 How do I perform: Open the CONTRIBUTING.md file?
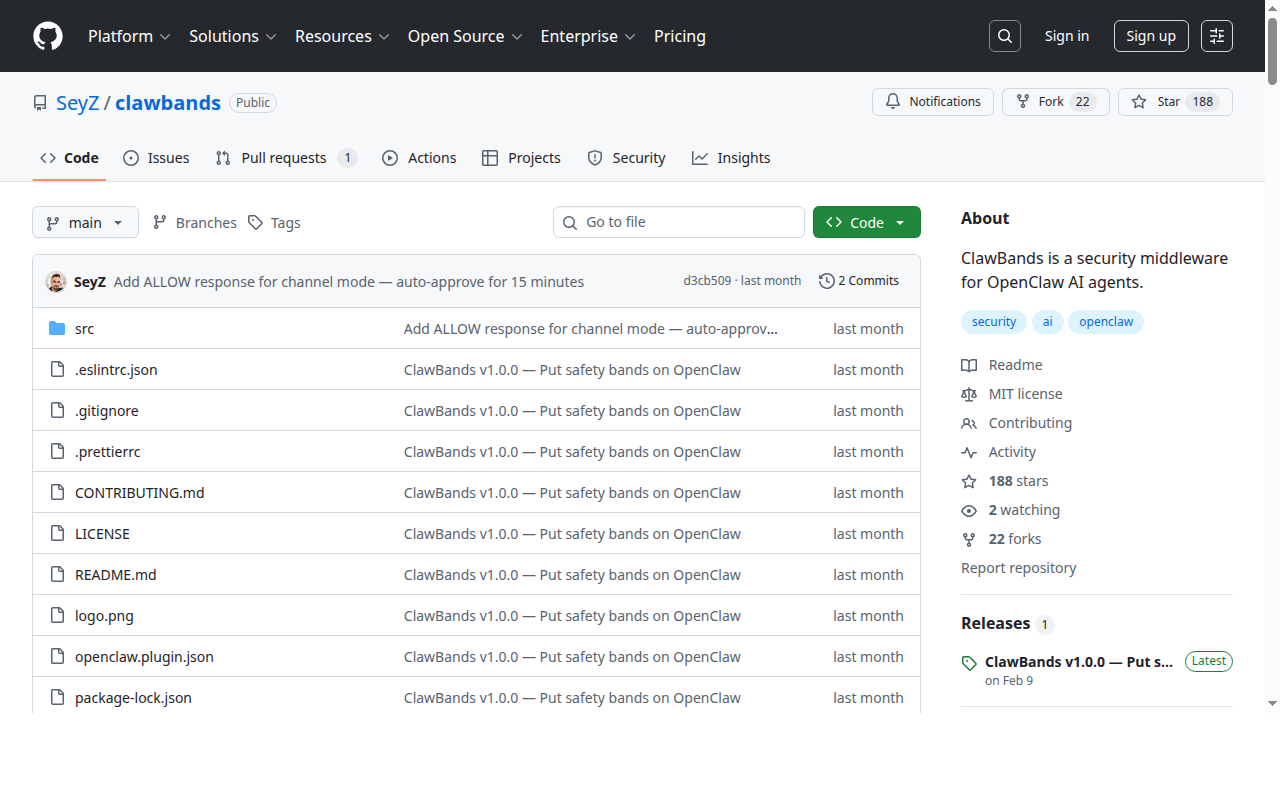click(140, 493)
